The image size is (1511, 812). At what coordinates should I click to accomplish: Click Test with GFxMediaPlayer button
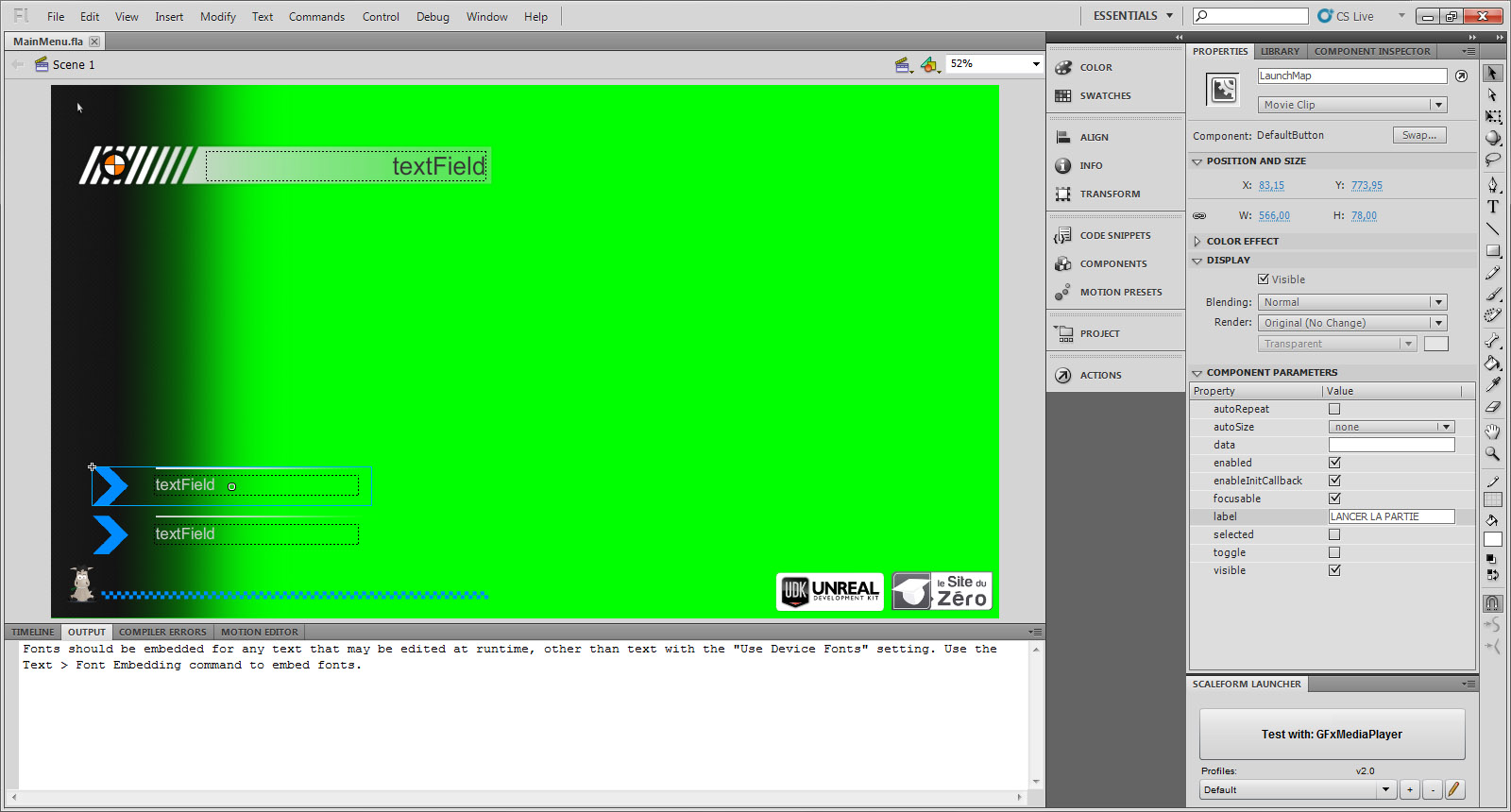pyautogui.click(x=1332, y=735)
